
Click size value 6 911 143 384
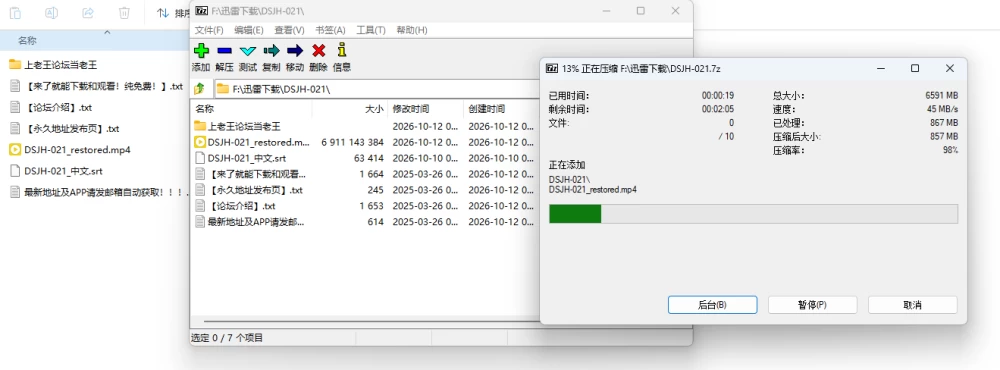353,142
